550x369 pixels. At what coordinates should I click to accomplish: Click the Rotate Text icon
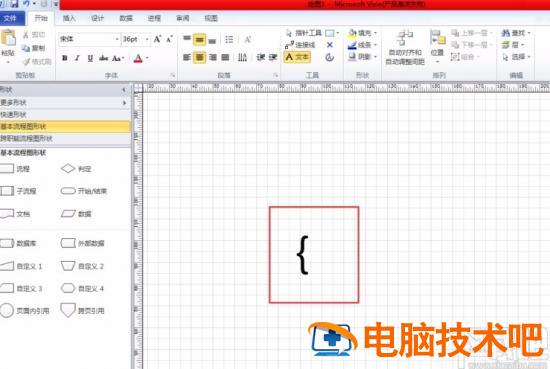point(242,57)
